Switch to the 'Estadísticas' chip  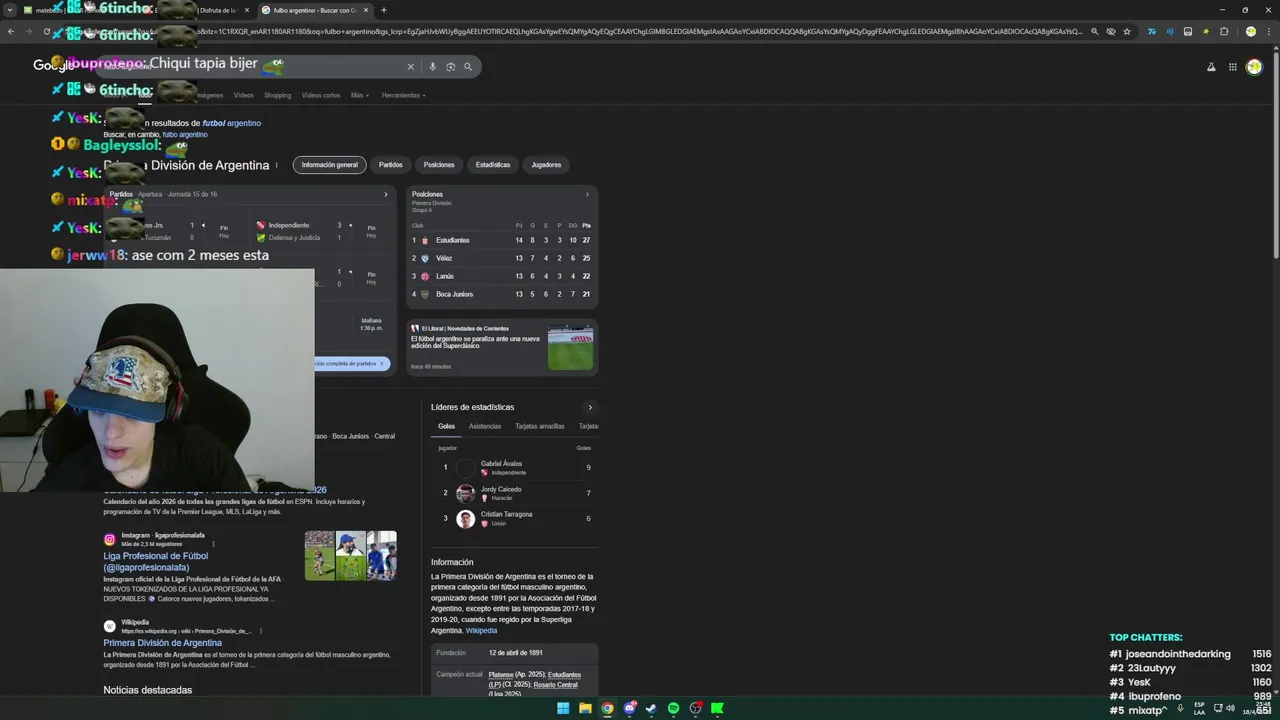pyautogui.click(x=493, y=164)
